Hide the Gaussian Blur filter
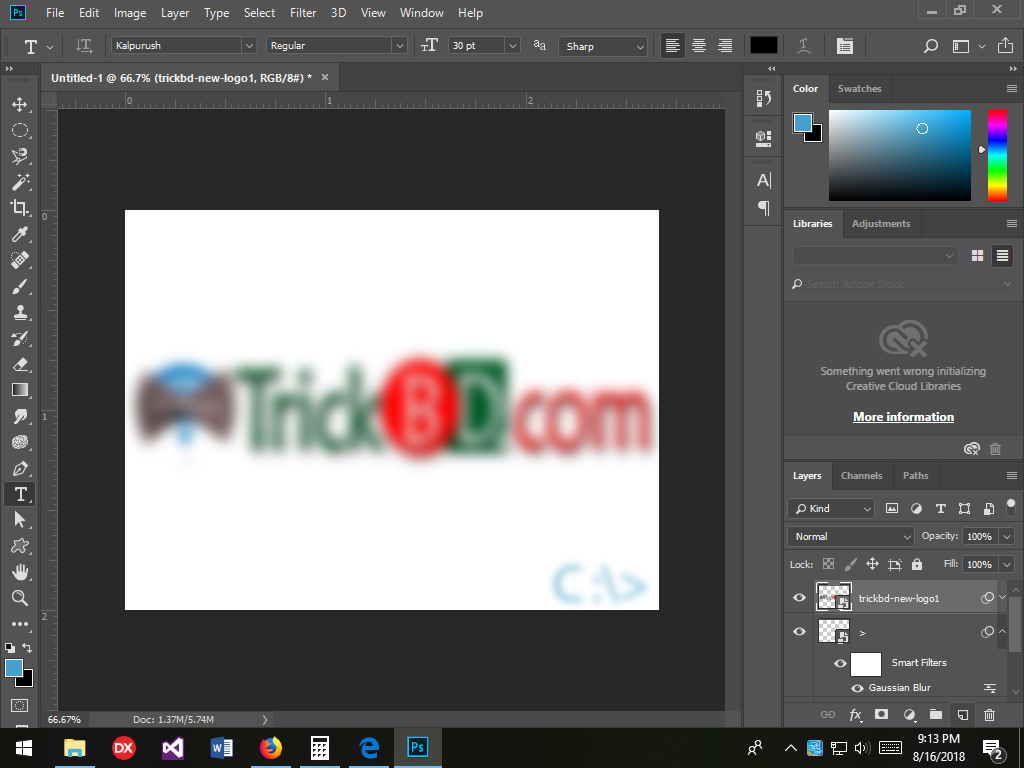Image resolution: width=1024 pixels, height=768 pixels. [857, 688]
